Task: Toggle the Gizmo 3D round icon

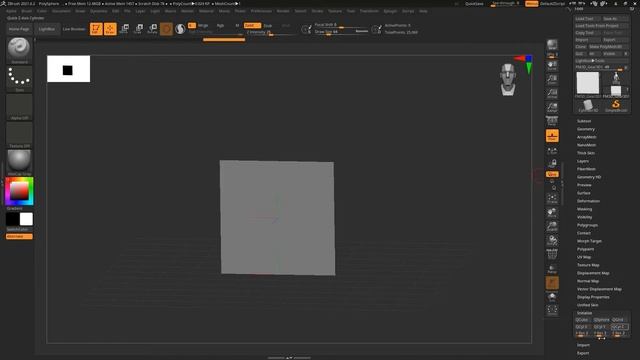Action: coord(166,29)
